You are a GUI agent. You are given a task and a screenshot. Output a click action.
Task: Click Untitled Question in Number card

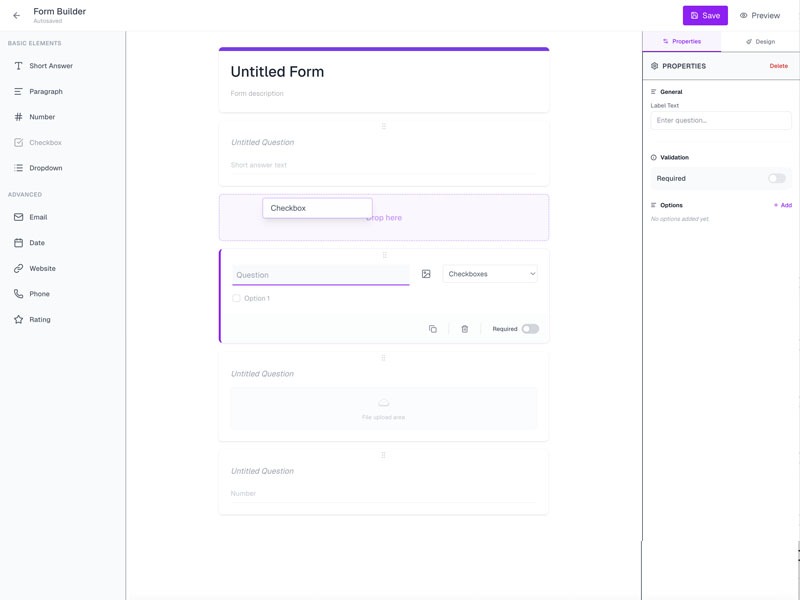pyautogui.click(x=262, y=471)
